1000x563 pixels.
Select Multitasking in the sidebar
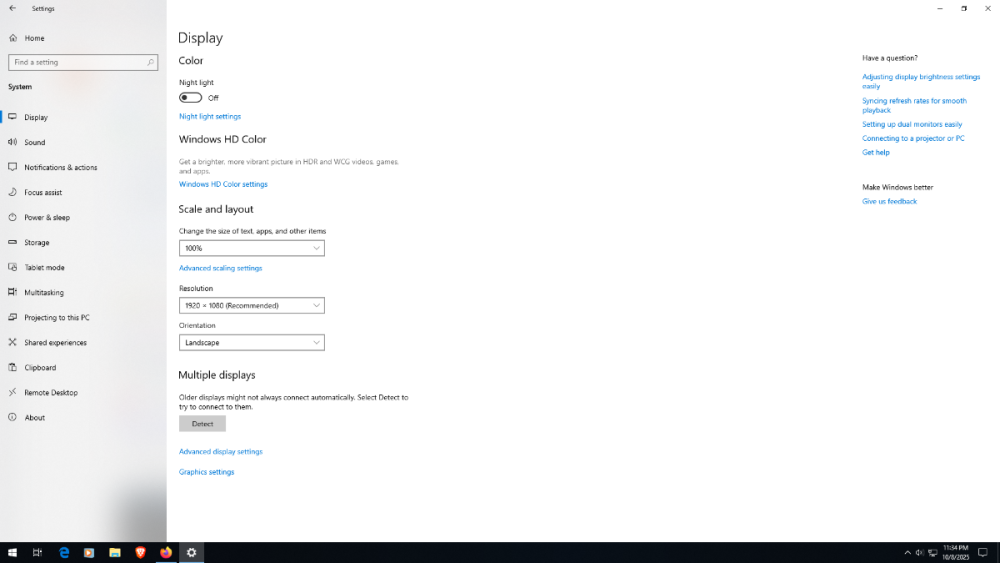[x=44, y=292]
